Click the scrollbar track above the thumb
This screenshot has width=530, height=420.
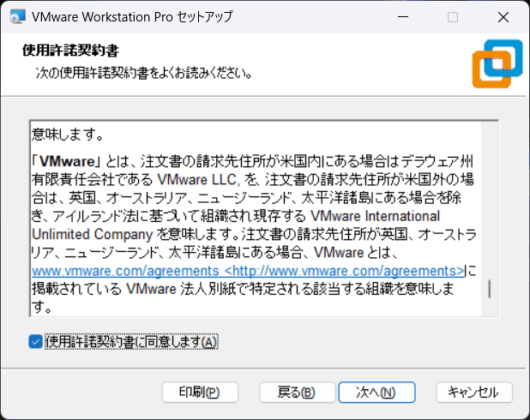point(489,199)
